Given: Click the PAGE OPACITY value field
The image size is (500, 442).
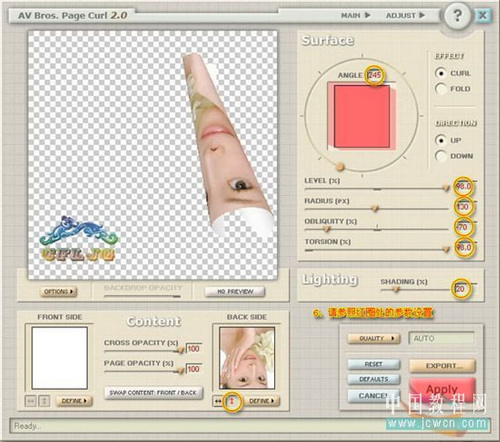Looking at the screenshot, I should [194, 369].
